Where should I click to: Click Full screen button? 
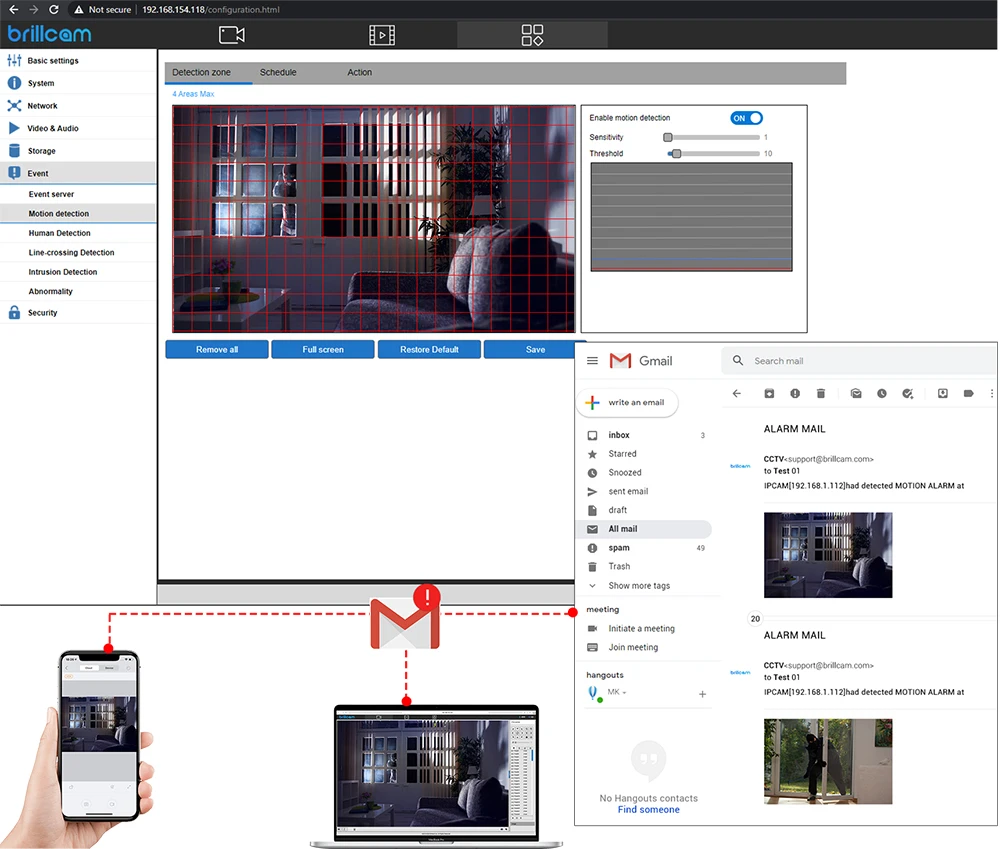[323, 350]
